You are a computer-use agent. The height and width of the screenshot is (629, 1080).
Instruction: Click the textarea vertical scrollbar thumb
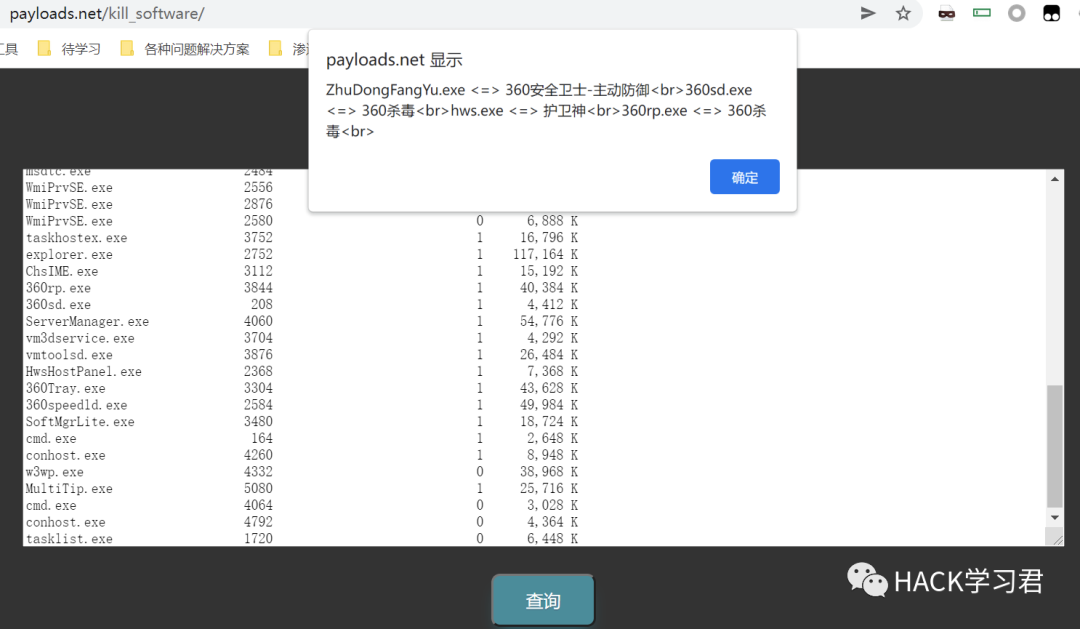point(1055,446)
